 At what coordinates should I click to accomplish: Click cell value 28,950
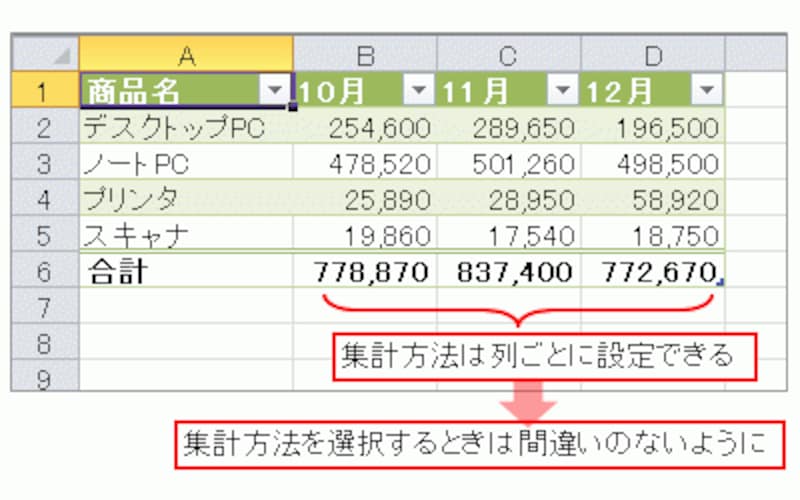[x=509, y=197]
